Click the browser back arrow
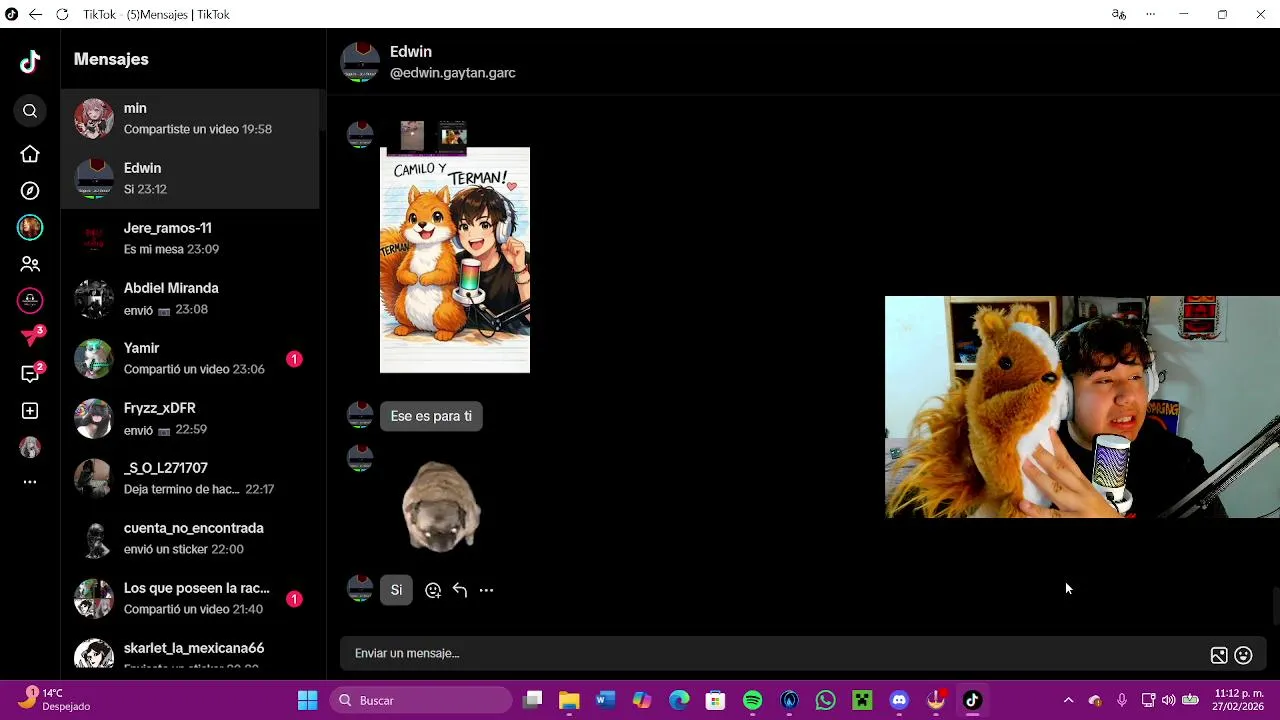The height and width of the screenshot is (720, 1280). 35,14
